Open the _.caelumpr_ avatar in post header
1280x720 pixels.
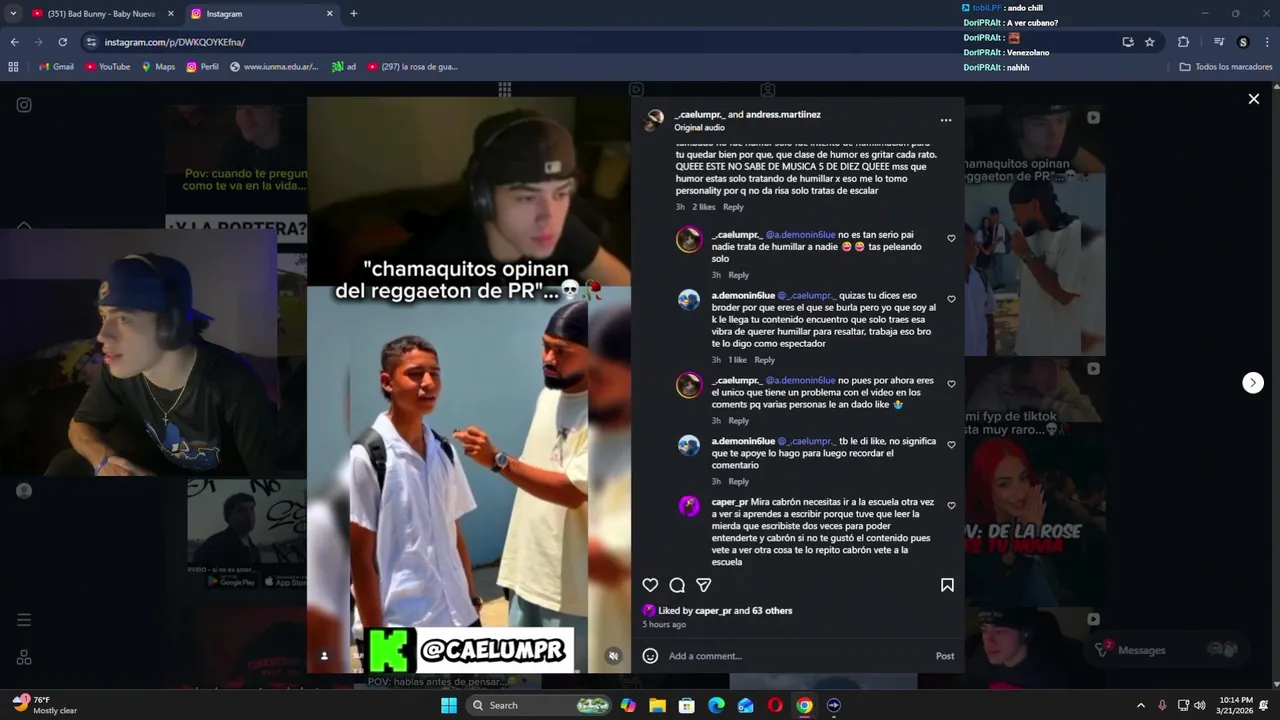coord(655,120)
